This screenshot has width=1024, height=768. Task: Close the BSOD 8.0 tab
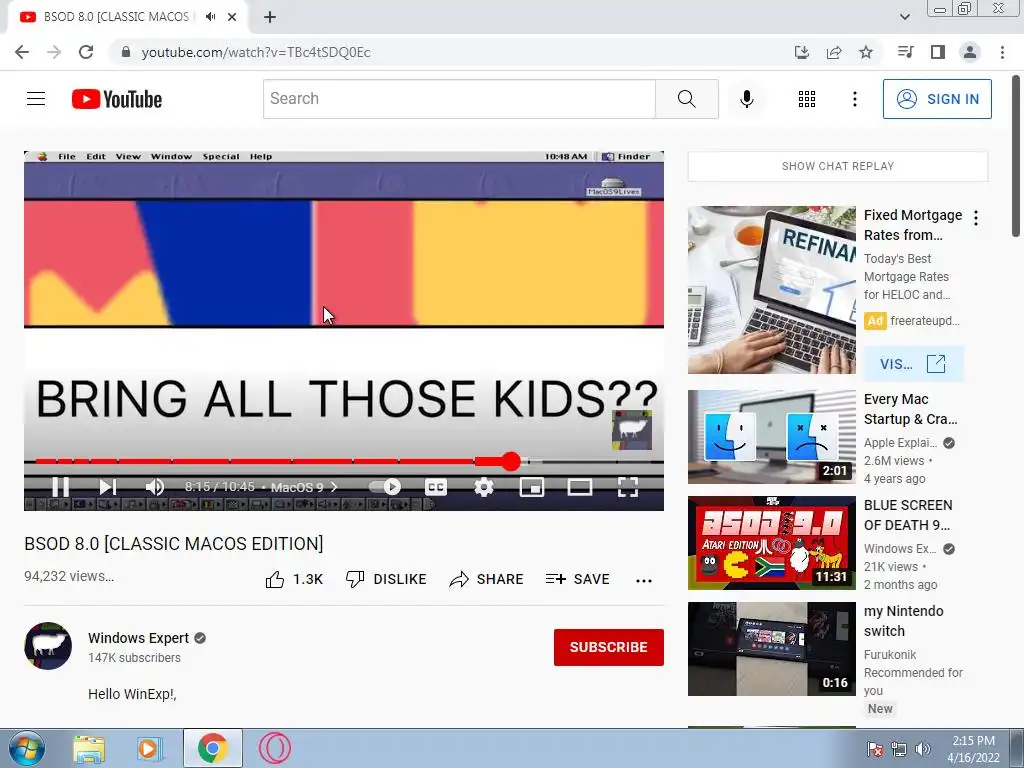pos(232,17)
